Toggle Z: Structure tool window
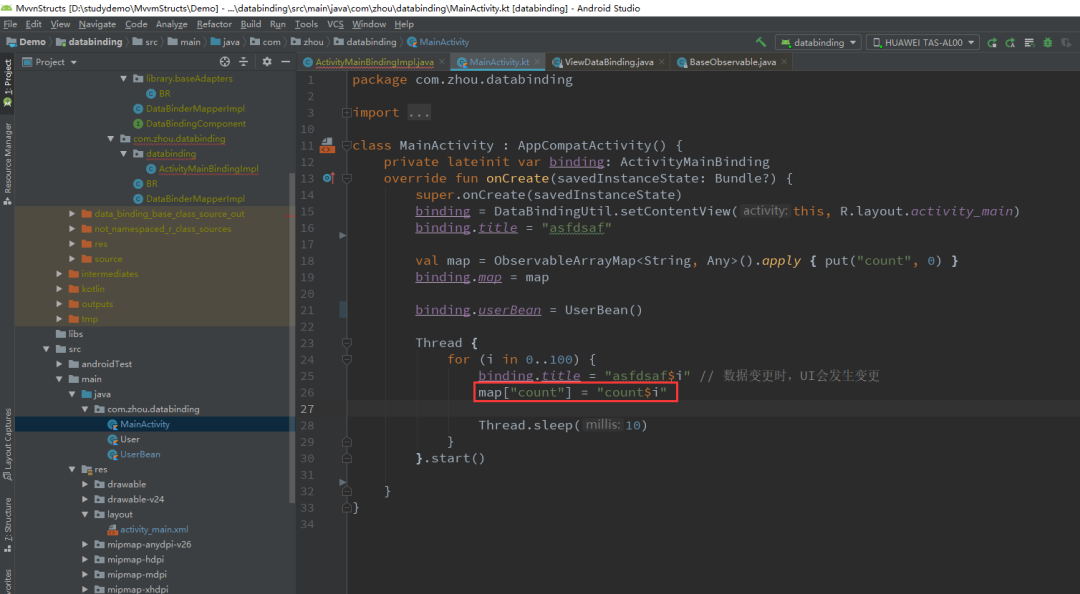1080x594 pixels. (x=8, y=525)
